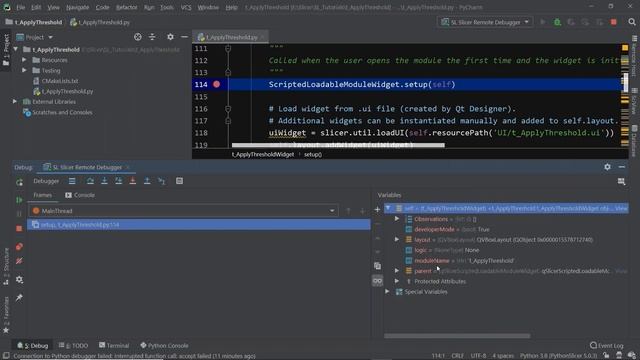640x360 pixels.
Task: Click the red Stop icon in Debug panel
Action: tap(19, 229)
